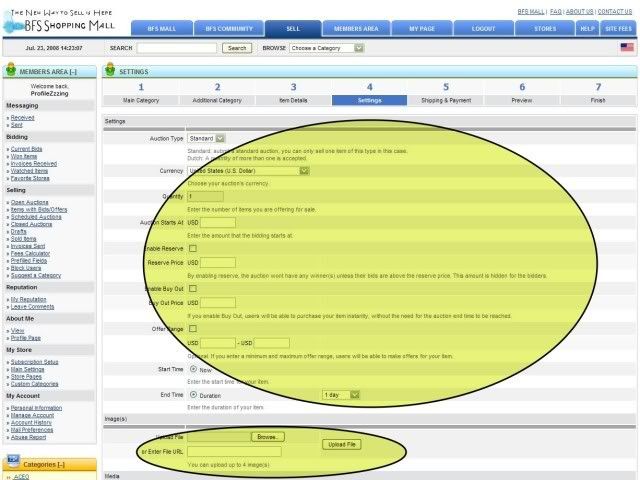The image size is (640, 480).
Task: Click the Upload File button
Action: 342,444
